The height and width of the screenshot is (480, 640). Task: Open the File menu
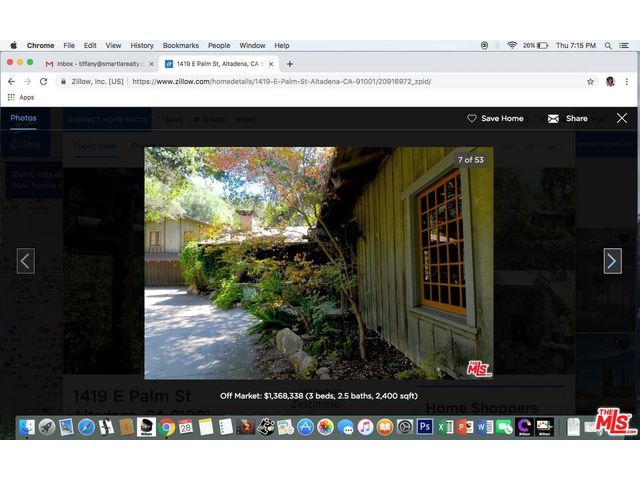pyautogui.click(x=69, y=45)
